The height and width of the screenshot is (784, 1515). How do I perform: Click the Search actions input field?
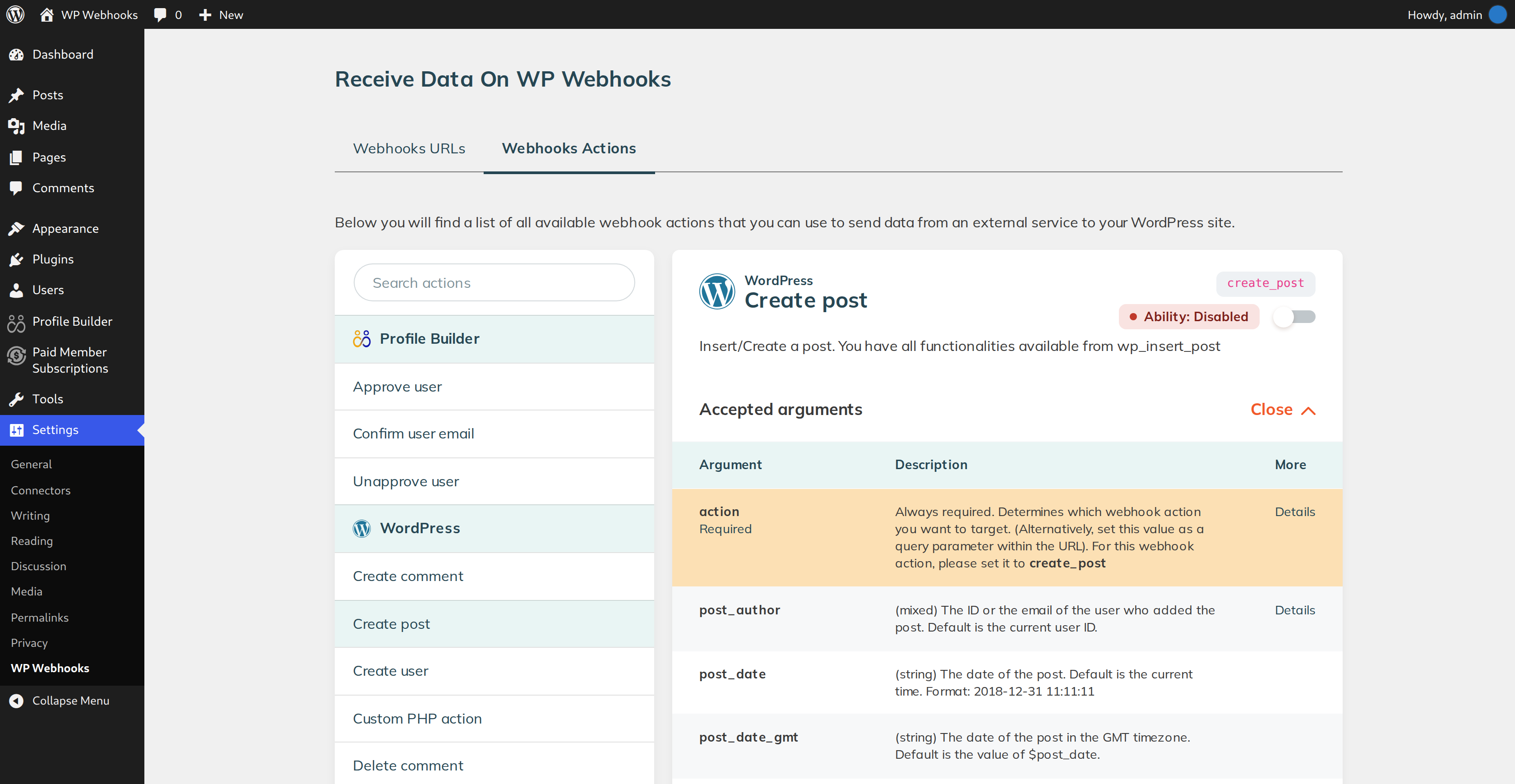pos(494,283)
